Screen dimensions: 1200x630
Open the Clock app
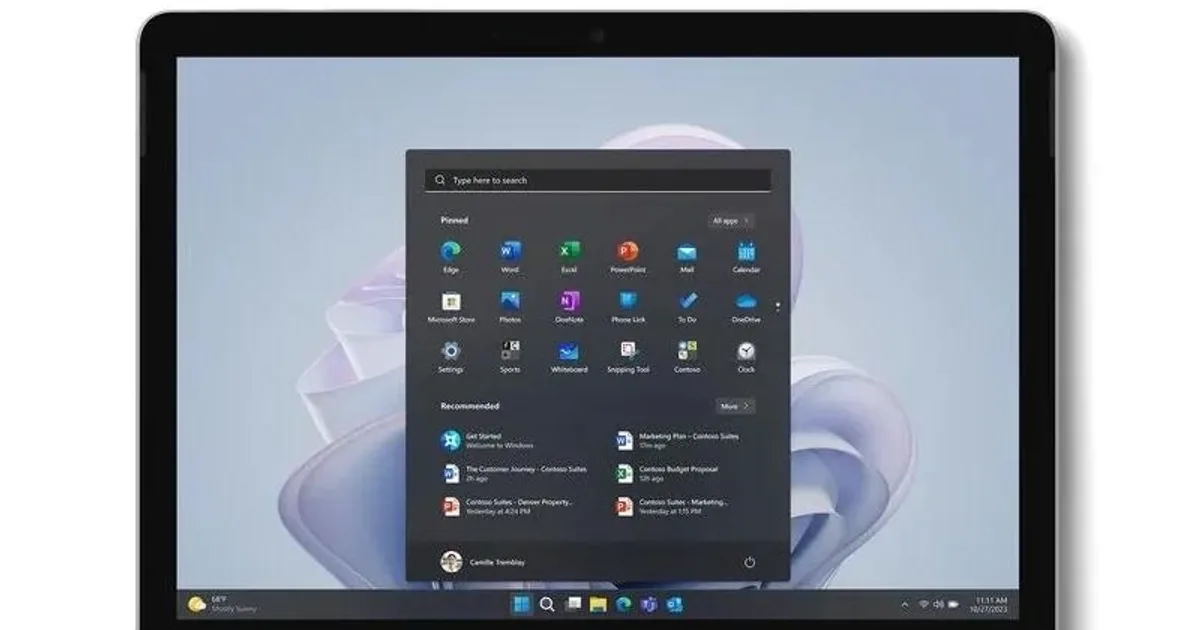746,356
